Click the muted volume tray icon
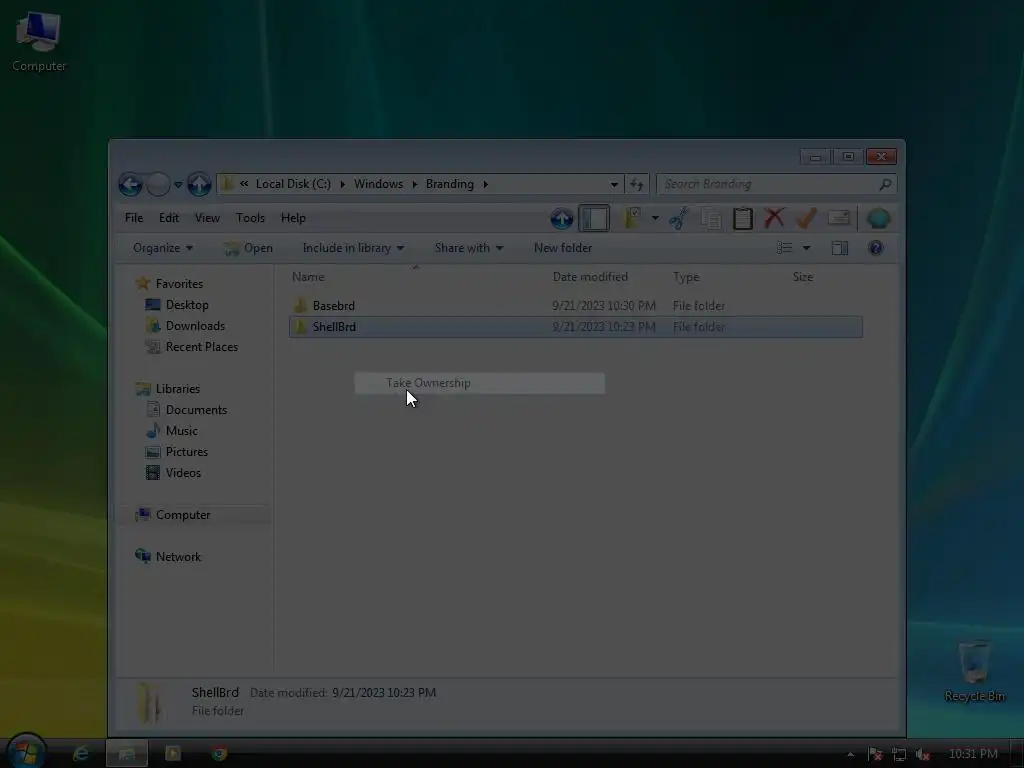 923,754
